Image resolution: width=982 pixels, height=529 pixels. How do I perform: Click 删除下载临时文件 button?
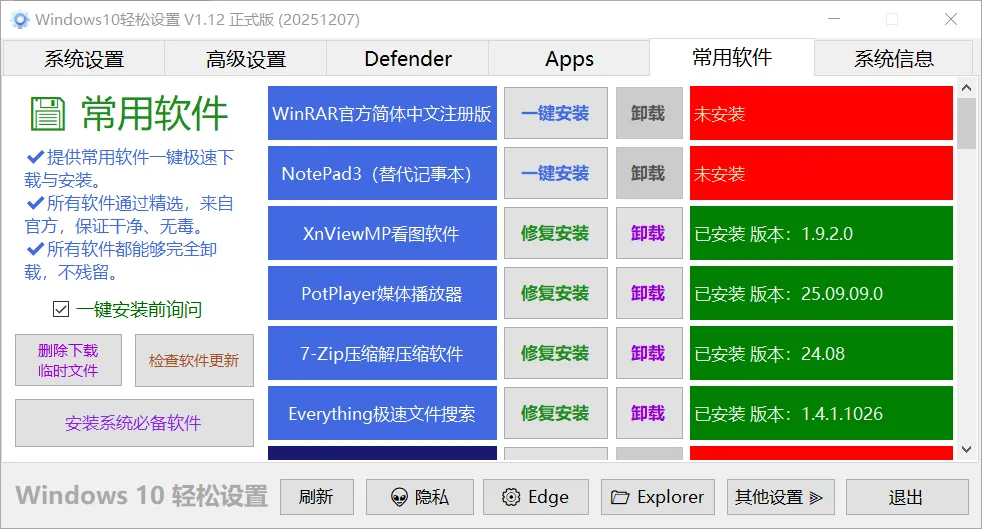(x=68, y=361)
